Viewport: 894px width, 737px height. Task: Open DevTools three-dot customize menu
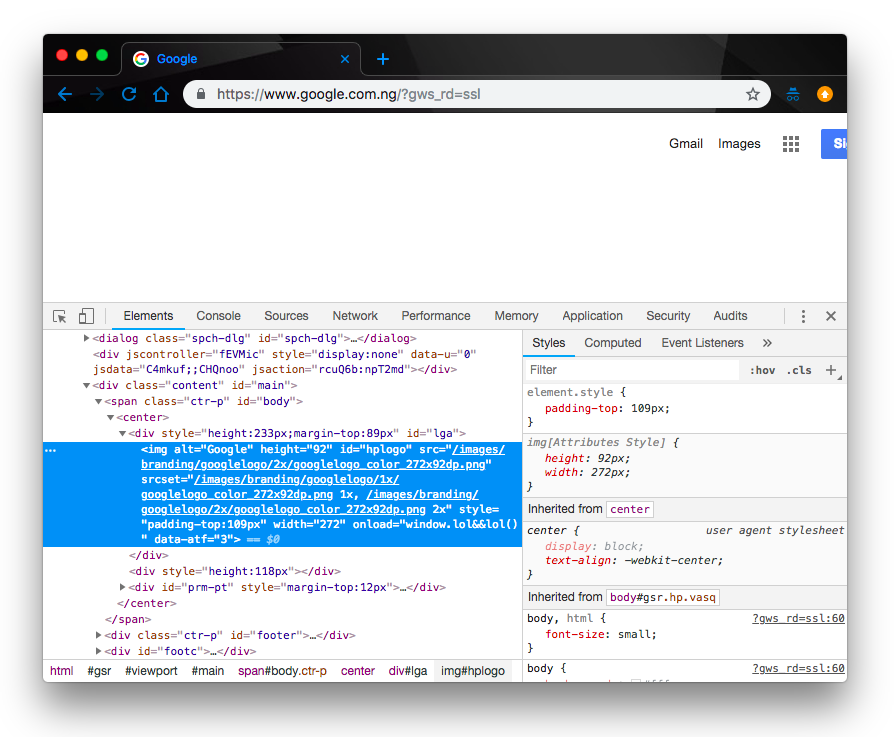[x=803, y=316]
